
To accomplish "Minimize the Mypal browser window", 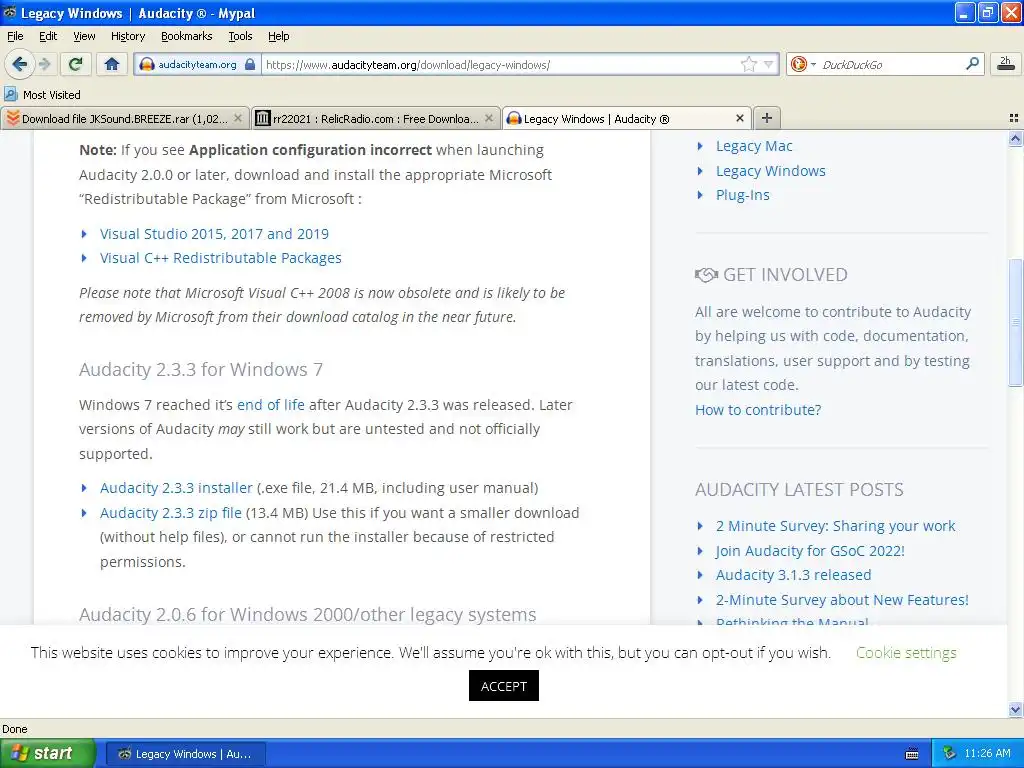I will coord(965,12).
